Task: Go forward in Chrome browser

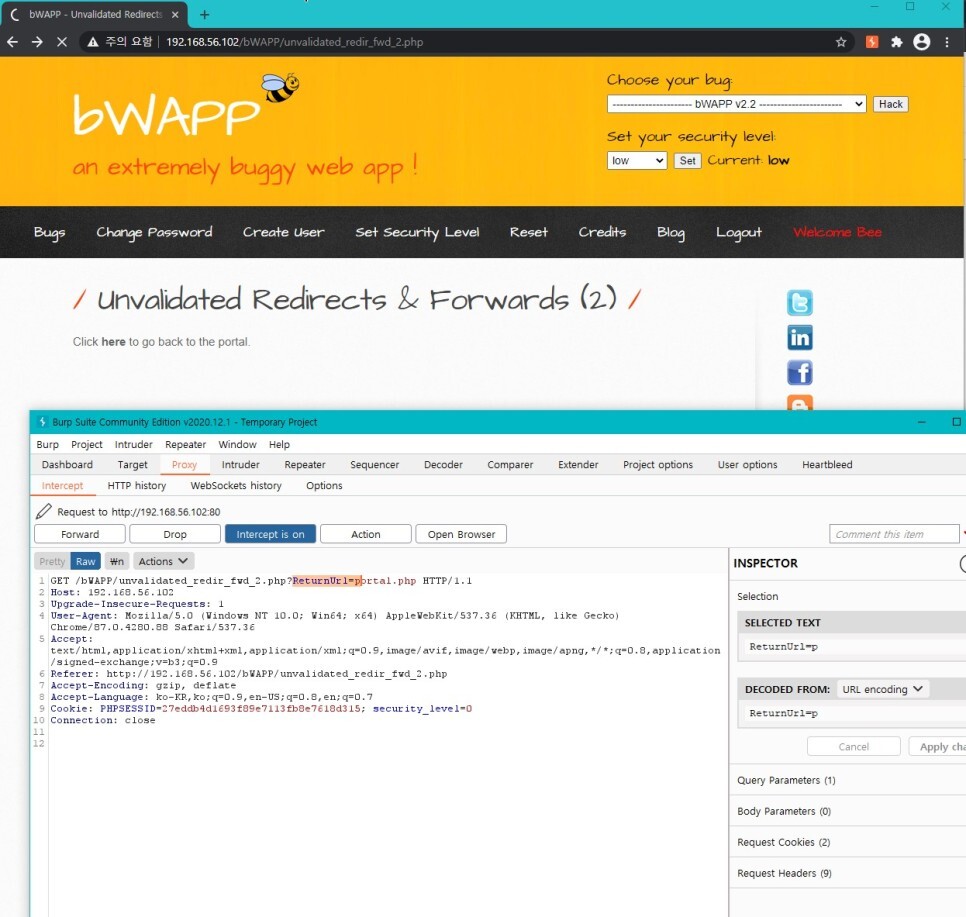Action: [37, 42]
